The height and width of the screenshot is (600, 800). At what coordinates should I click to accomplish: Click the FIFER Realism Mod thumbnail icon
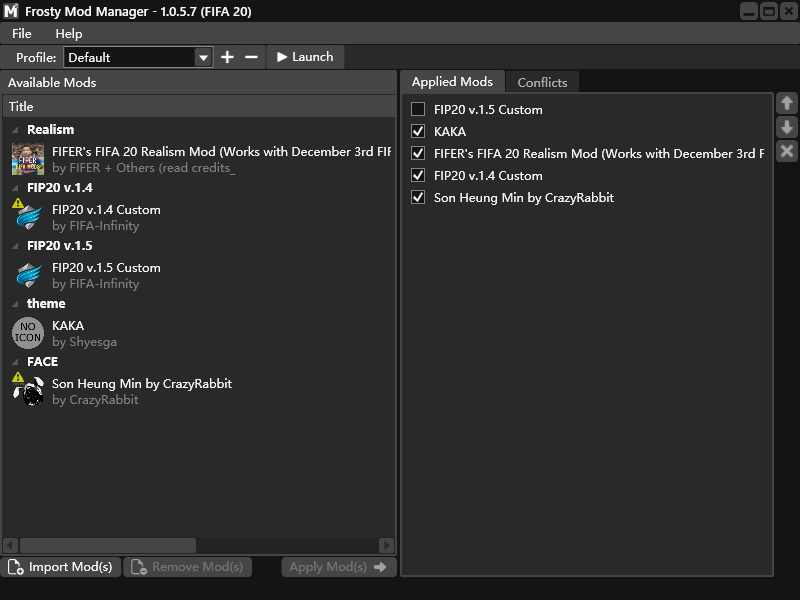point(28,160)
